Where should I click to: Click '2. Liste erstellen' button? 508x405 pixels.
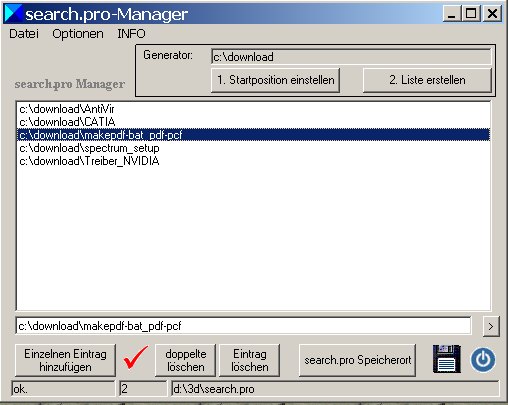point(427,80)
